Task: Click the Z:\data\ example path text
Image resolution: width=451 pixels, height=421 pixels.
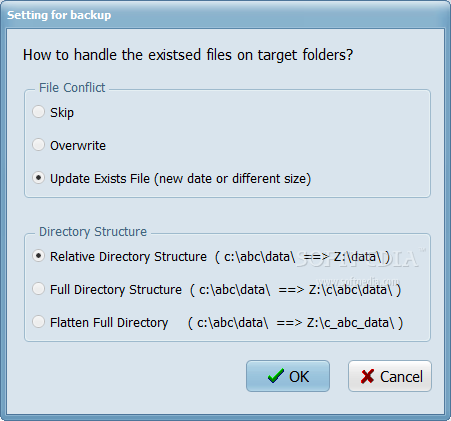Action: coord(358,257)
